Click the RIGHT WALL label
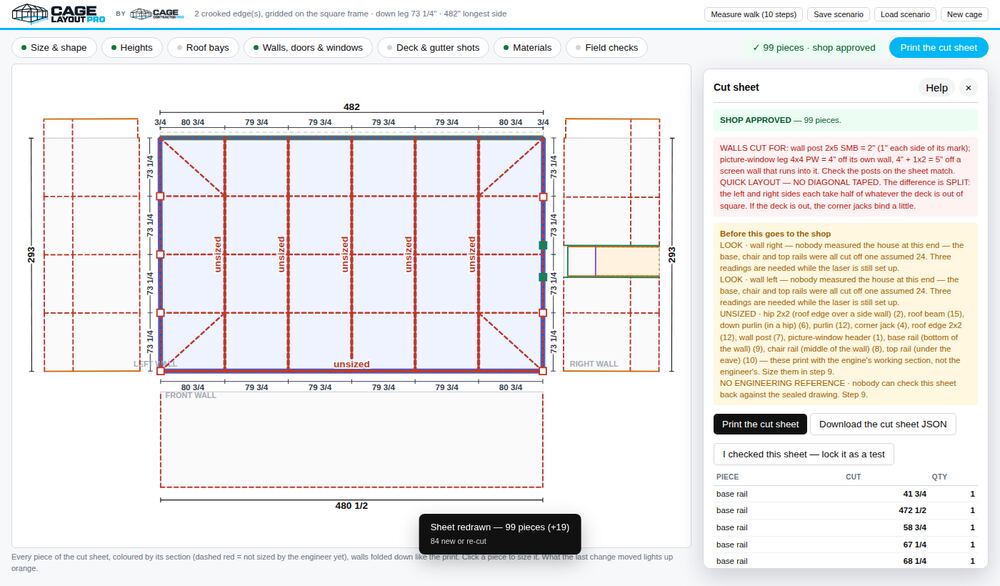The height and width of the screenshot is (586, 1000). click(593, 363)
